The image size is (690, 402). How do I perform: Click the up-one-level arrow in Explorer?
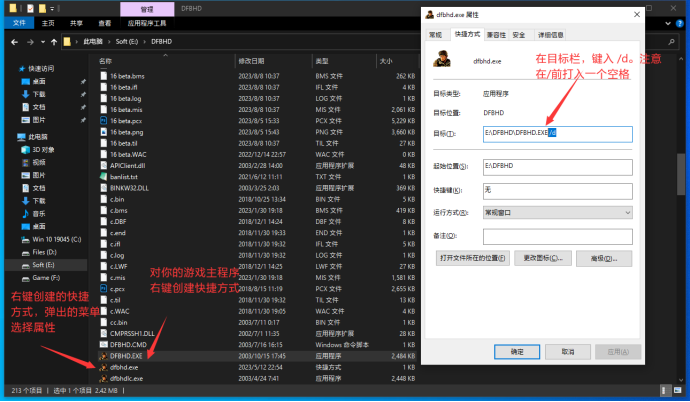[x=52, y=42]
